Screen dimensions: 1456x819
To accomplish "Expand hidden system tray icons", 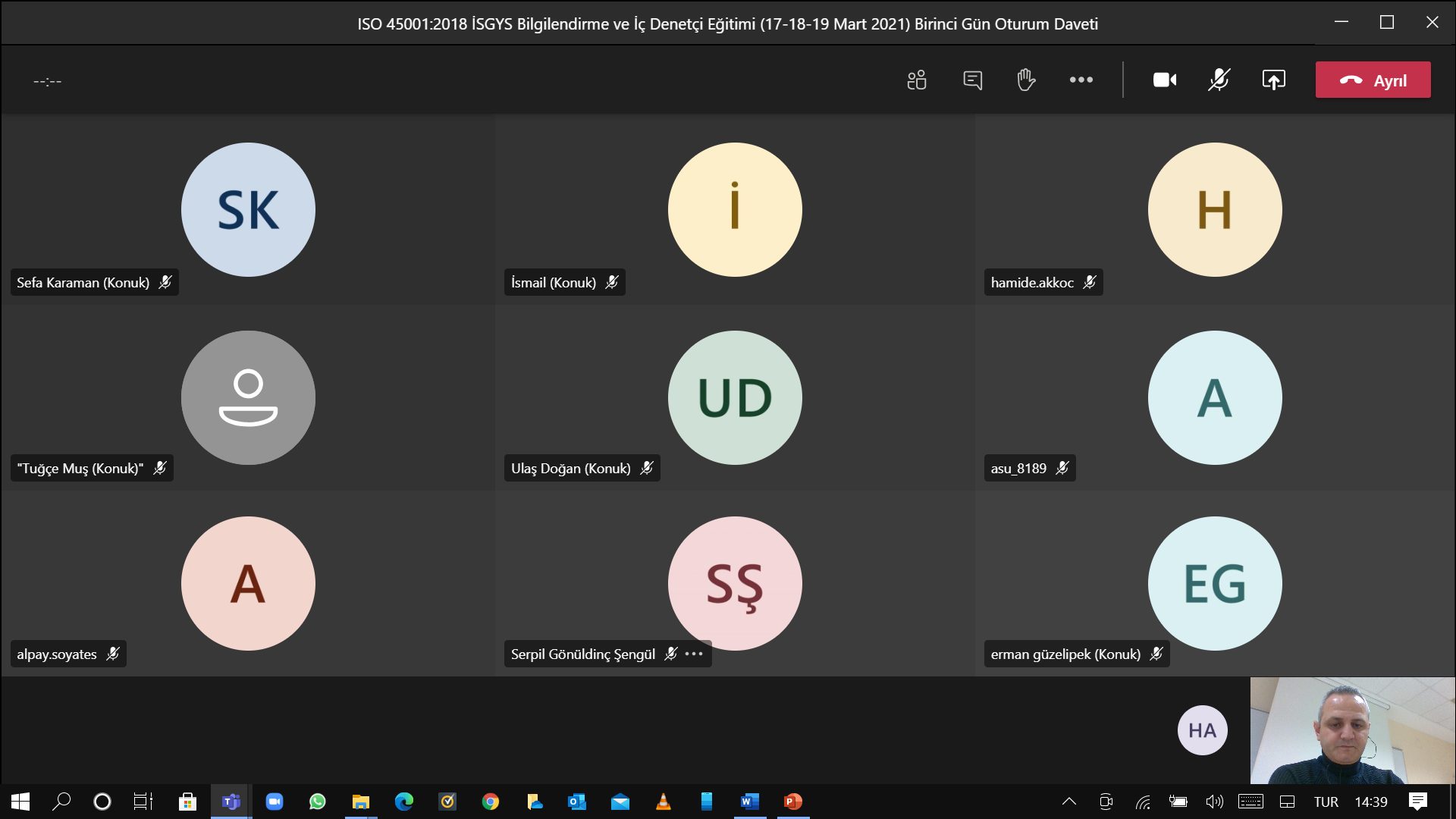I will pos(1069,802).
